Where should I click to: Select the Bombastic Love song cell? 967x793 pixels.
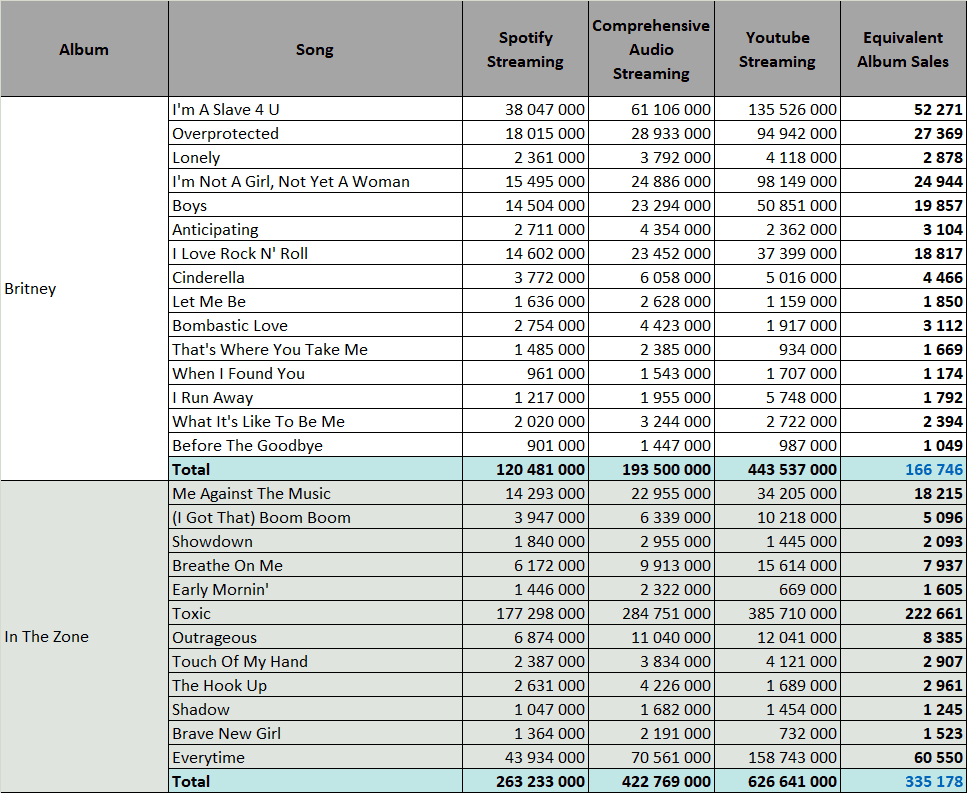[x=315, y=326]
